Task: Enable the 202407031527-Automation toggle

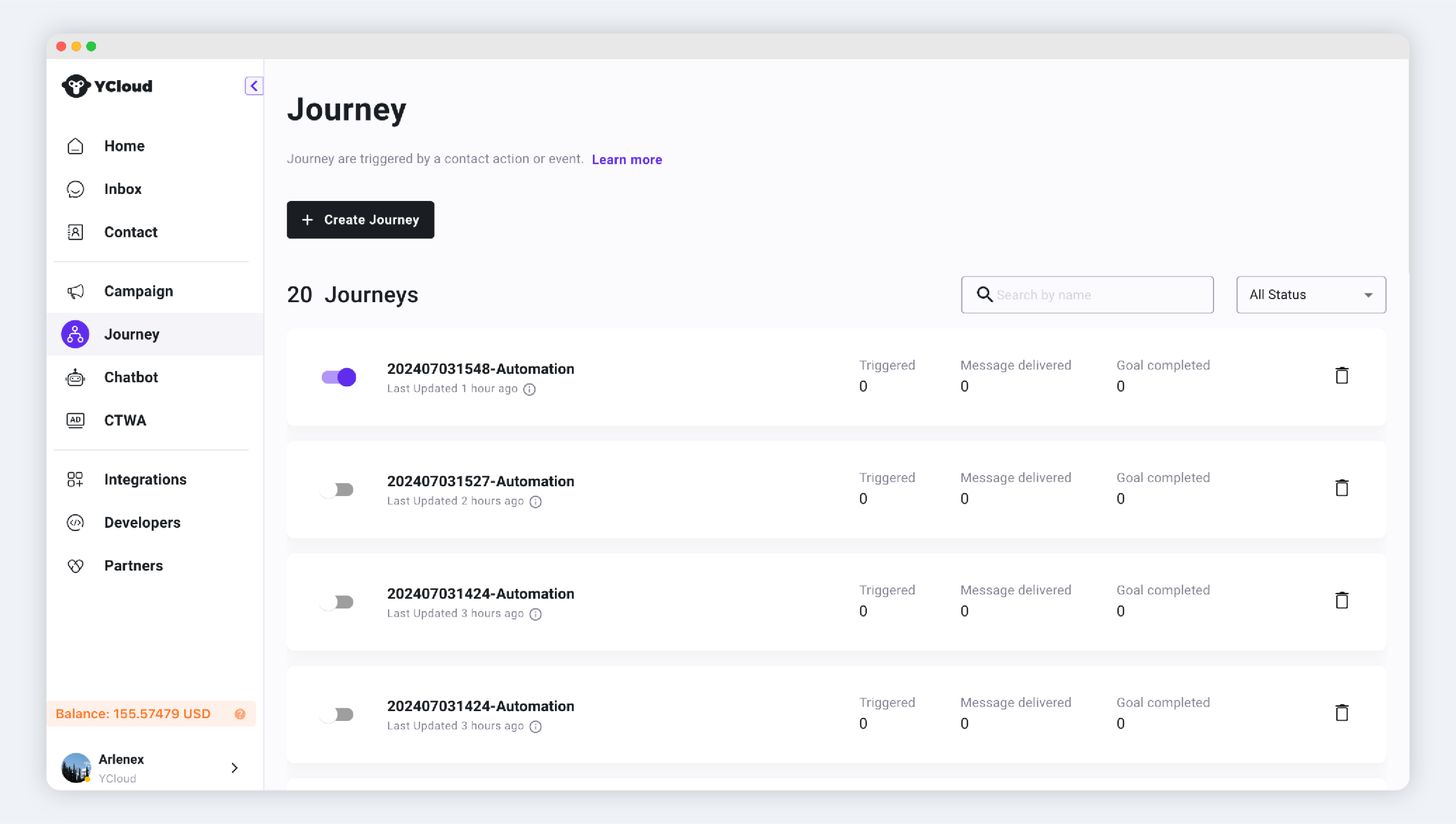Action: (x=337, y=490)
